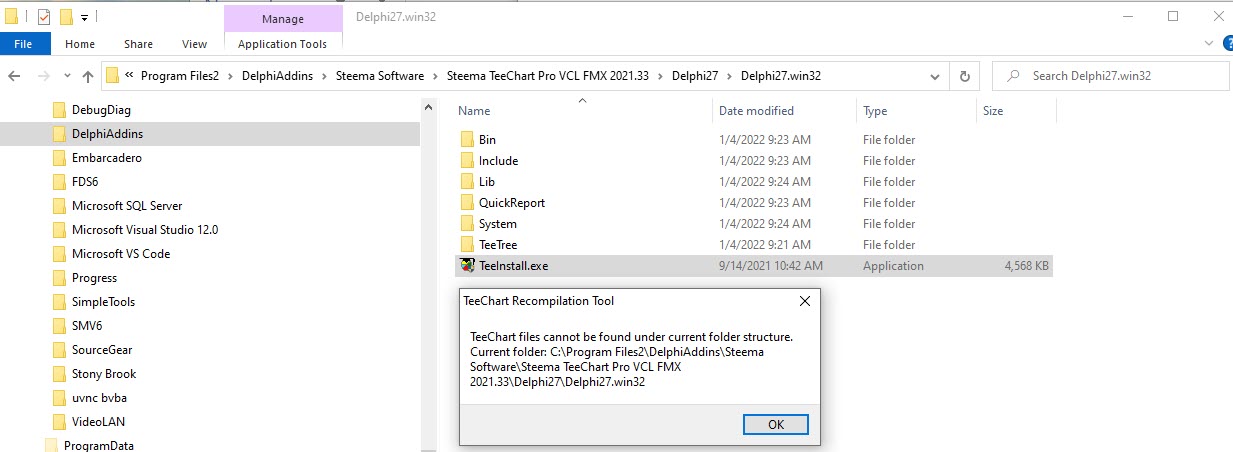Select the Include folder icon

click(467, 161)
